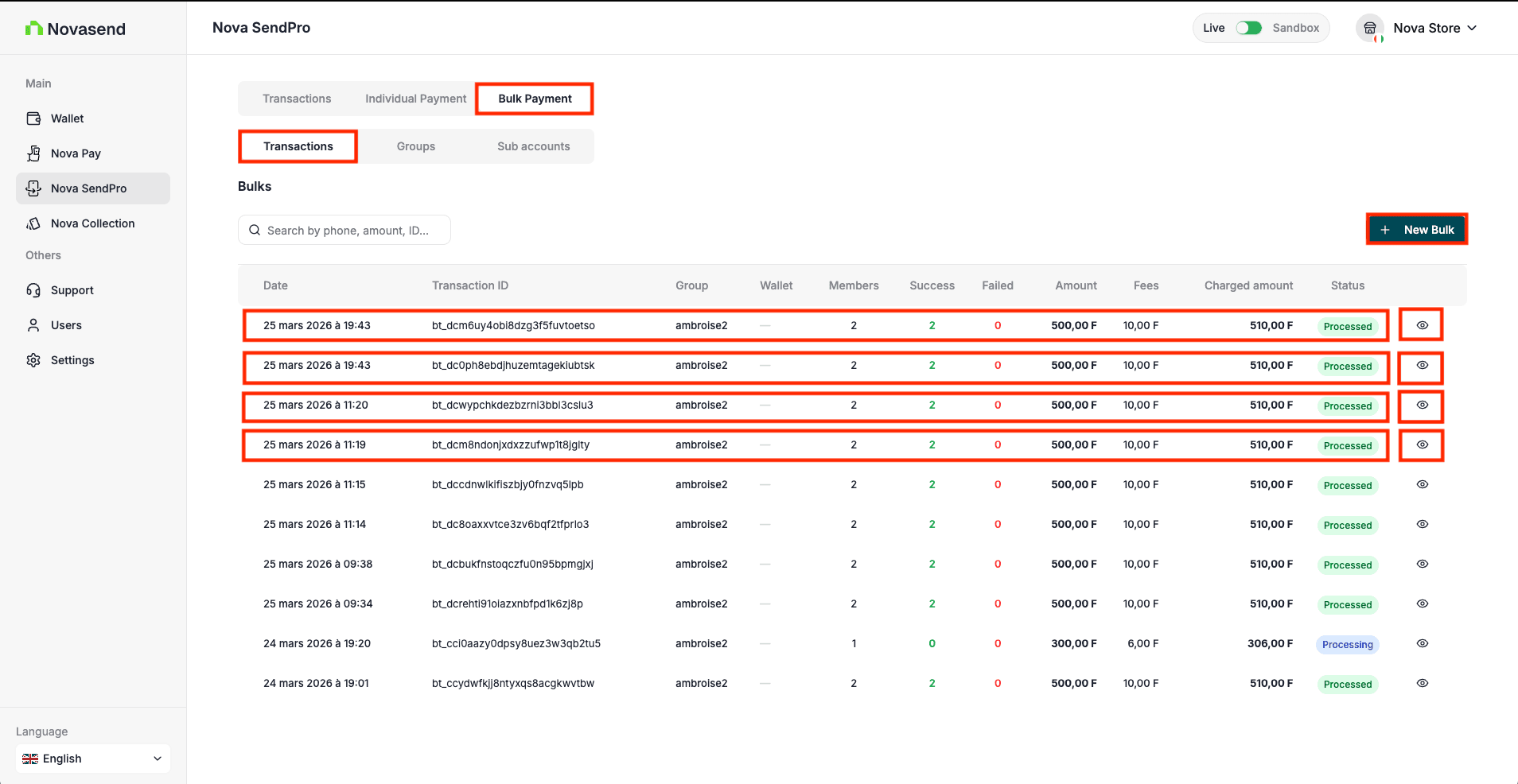1518x784 pixels.
Task: View details of bulk bt_dcm8ndonjxdxzzufwp1t8jgity
Action: point(1423,444)
